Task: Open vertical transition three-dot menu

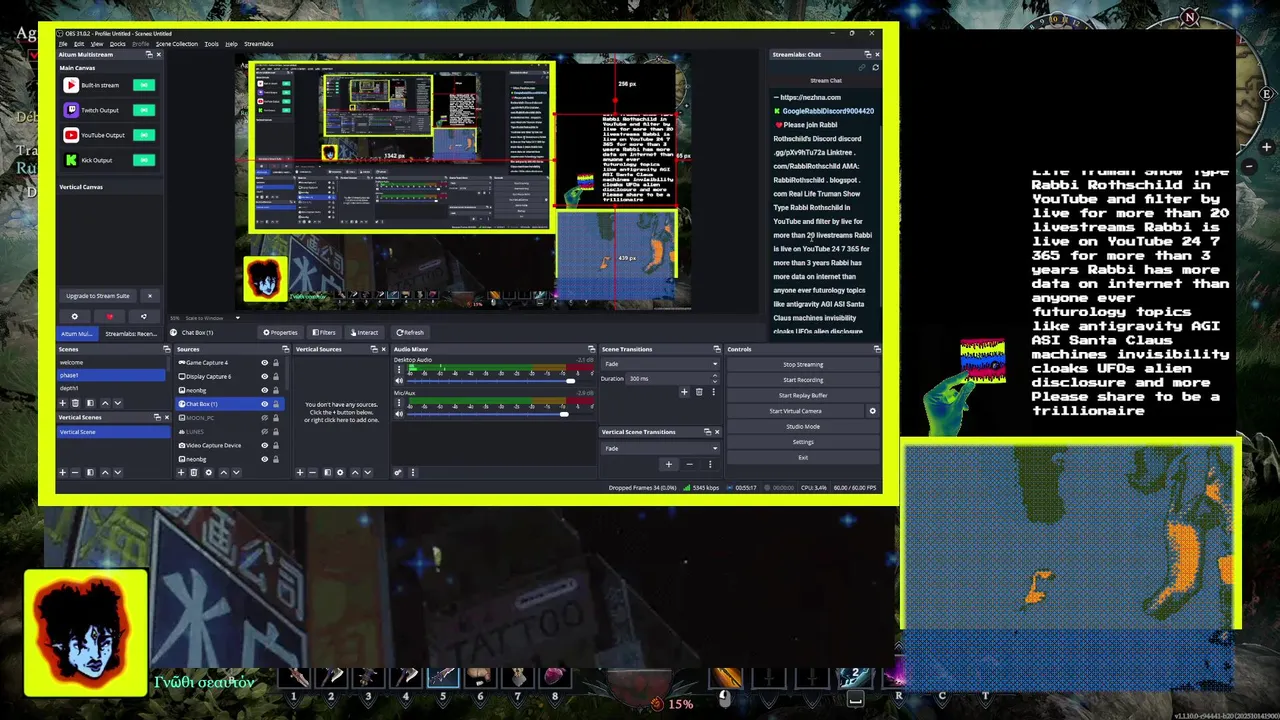Action: 710,464
